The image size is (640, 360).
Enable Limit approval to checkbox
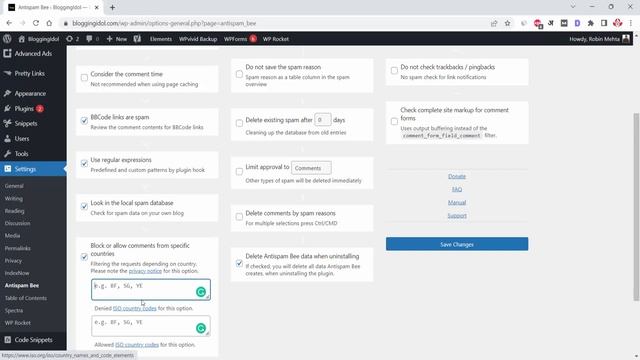239,171
